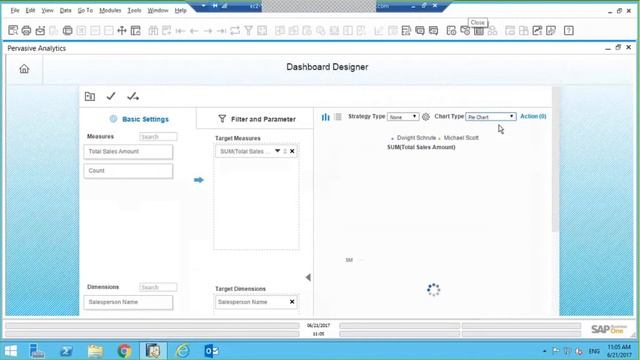This screenshot has height=360, width=640.
Task: Open File Explorer from the taskbar
Action: coord(96,351)
